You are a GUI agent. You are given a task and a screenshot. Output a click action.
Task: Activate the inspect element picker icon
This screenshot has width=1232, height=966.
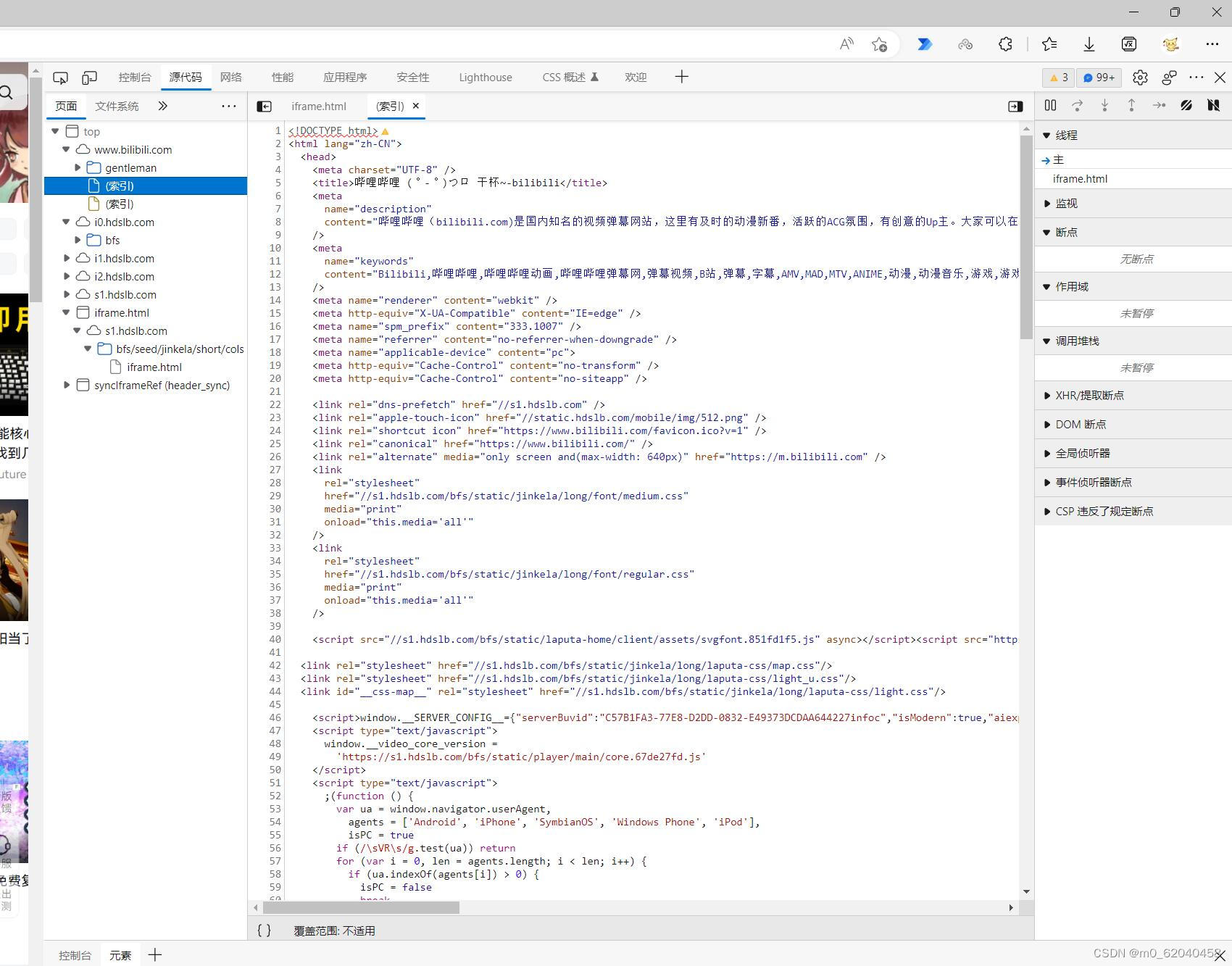click(61, 78)
